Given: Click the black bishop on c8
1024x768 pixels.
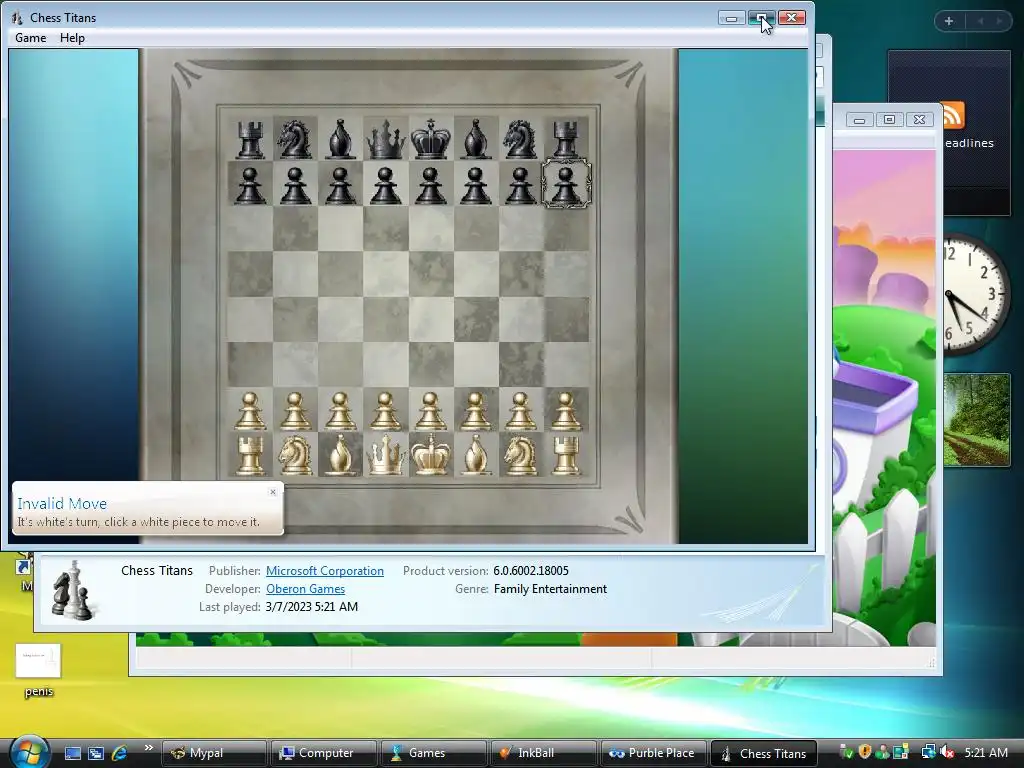Looking at the screenshot, I should coord(340,139).
